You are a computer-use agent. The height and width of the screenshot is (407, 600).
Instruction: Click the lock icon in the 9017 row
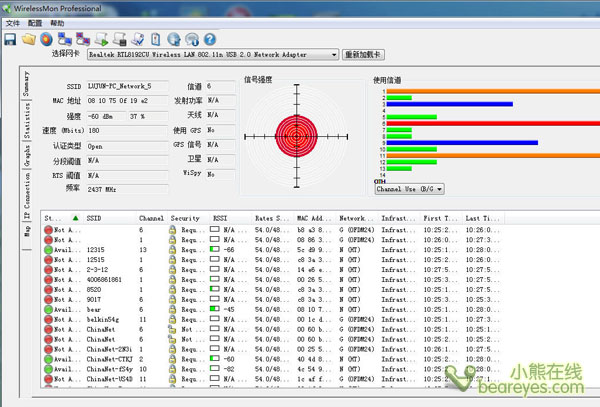tap(173, 299)
